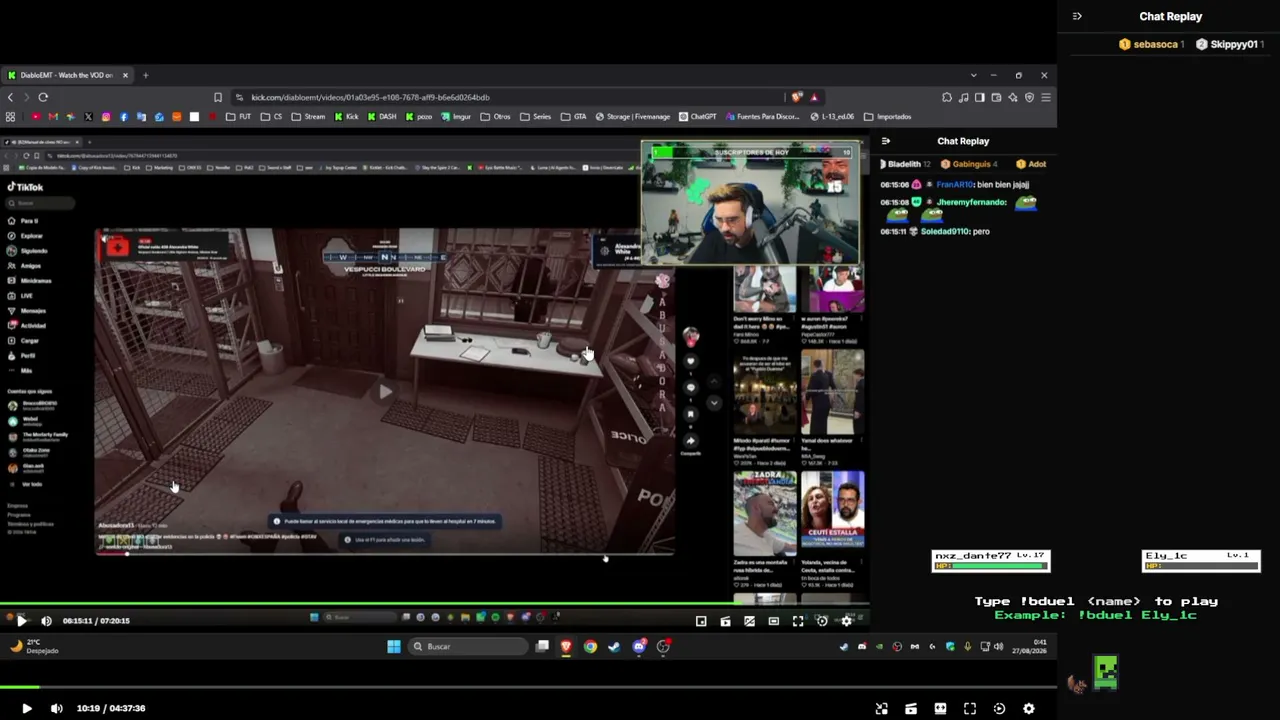Seek on the inner Kick VOD progress bar
Image resolution: width=1280 pixels, height=720 pixels.
(434, 604)
